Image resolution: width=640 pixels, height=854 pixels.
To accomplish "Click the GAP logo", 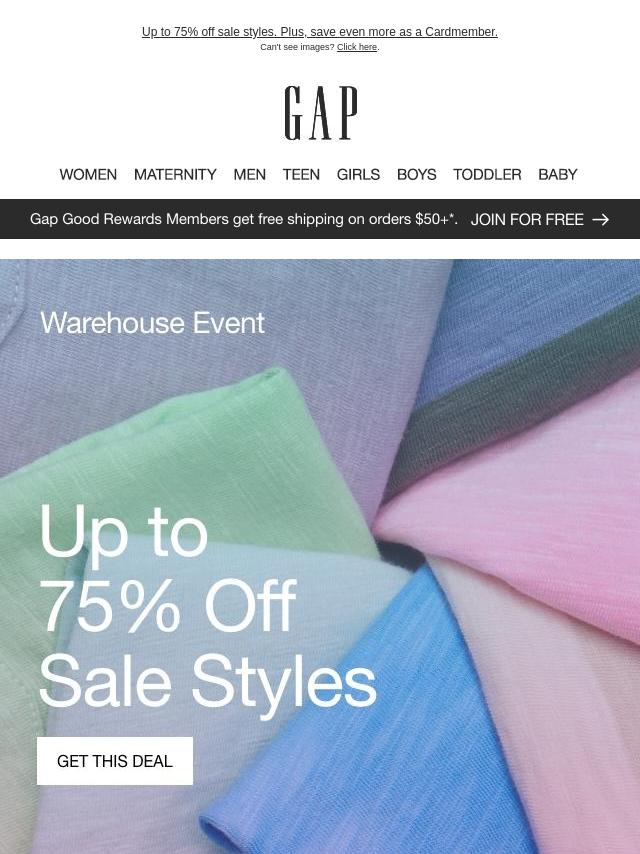I will [321, 113].
